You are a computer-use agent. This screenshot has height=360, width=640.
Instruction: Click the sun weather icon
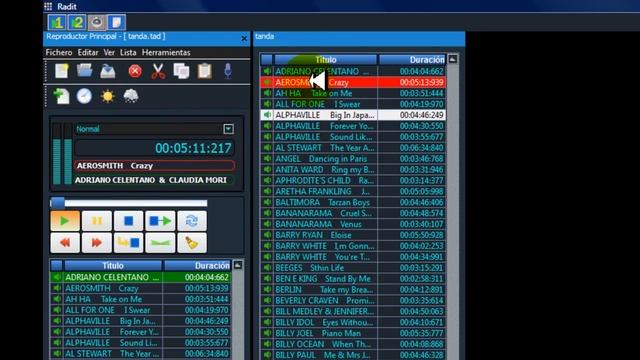click(108, 96)
